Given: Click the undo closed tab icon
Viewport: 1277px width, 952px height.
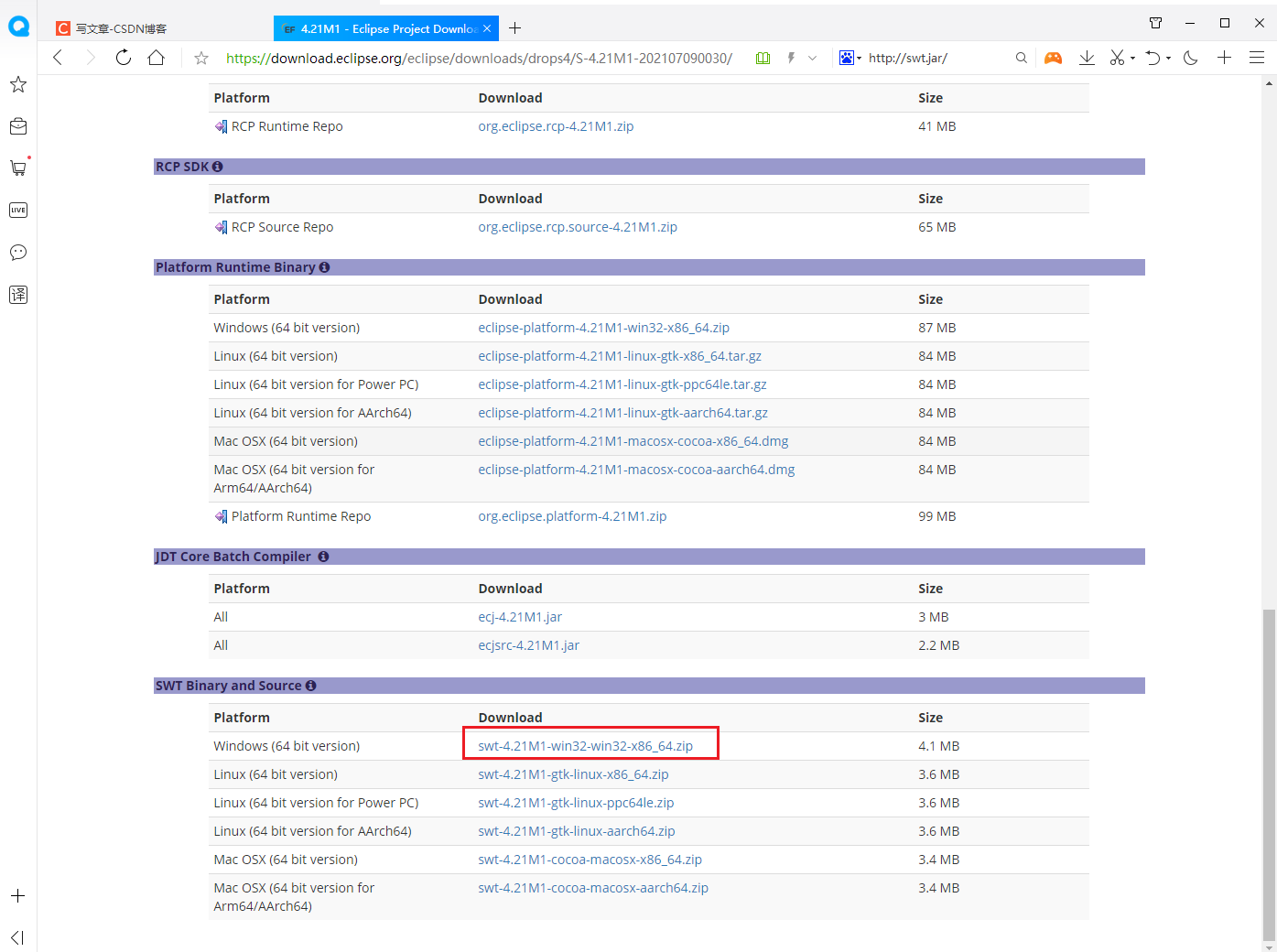Looking at the screenshot, I should 1153,58.
